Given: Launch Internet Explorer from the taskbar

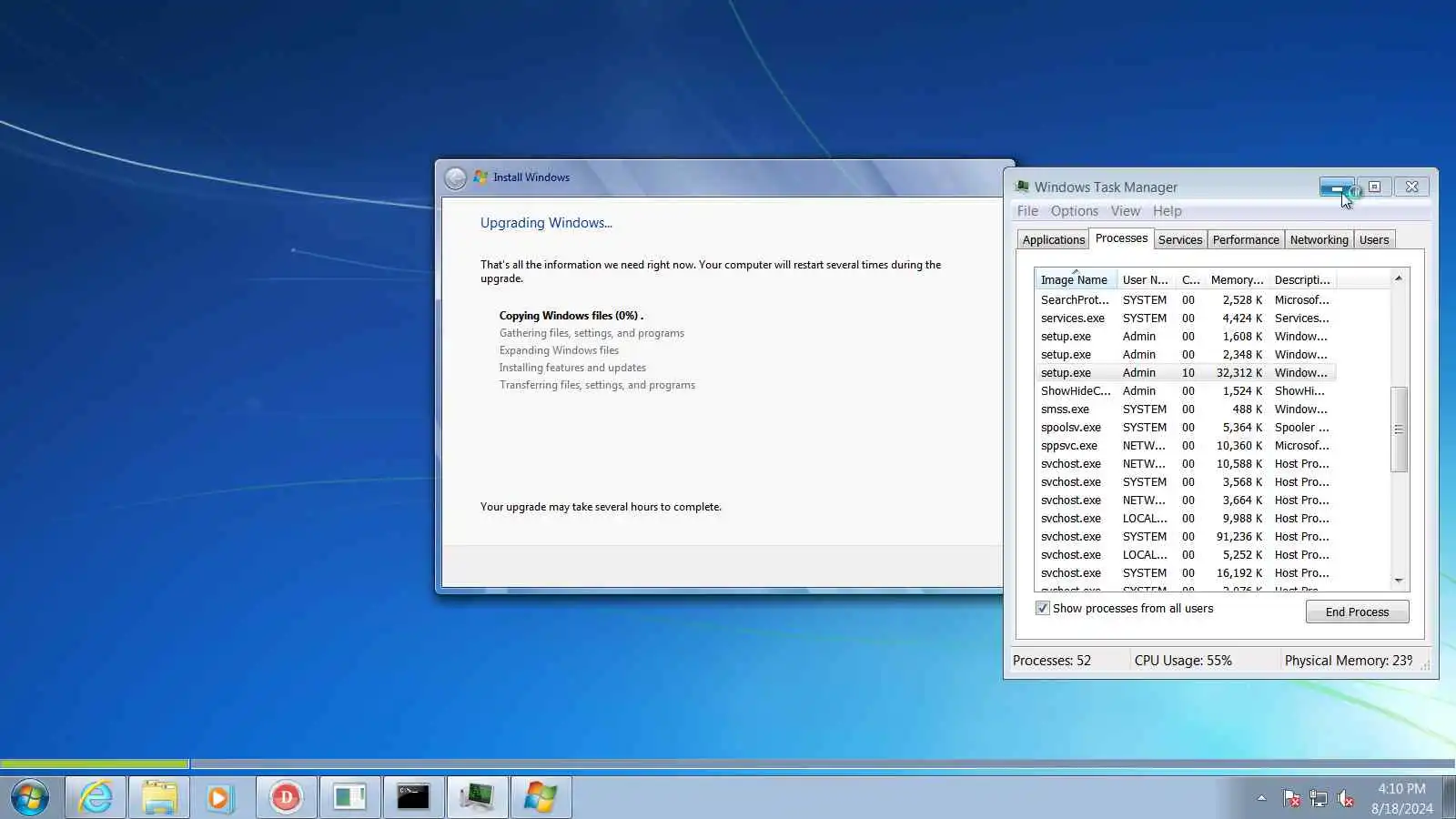Looking at the screenshot, I should [x=96, y=797].
